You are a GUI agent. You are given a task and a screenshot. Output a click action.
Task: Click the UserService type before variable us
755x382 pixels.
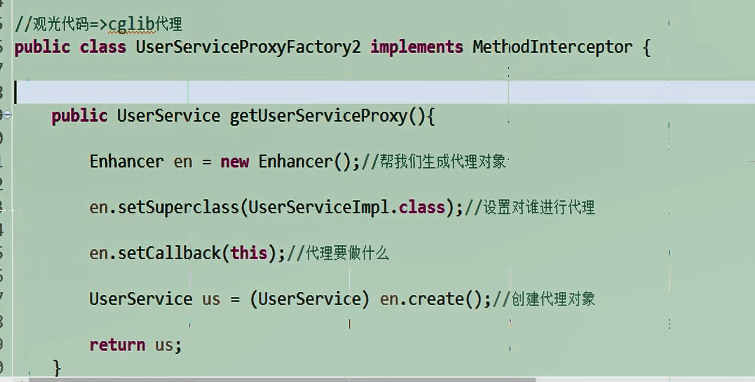(141, 299)
